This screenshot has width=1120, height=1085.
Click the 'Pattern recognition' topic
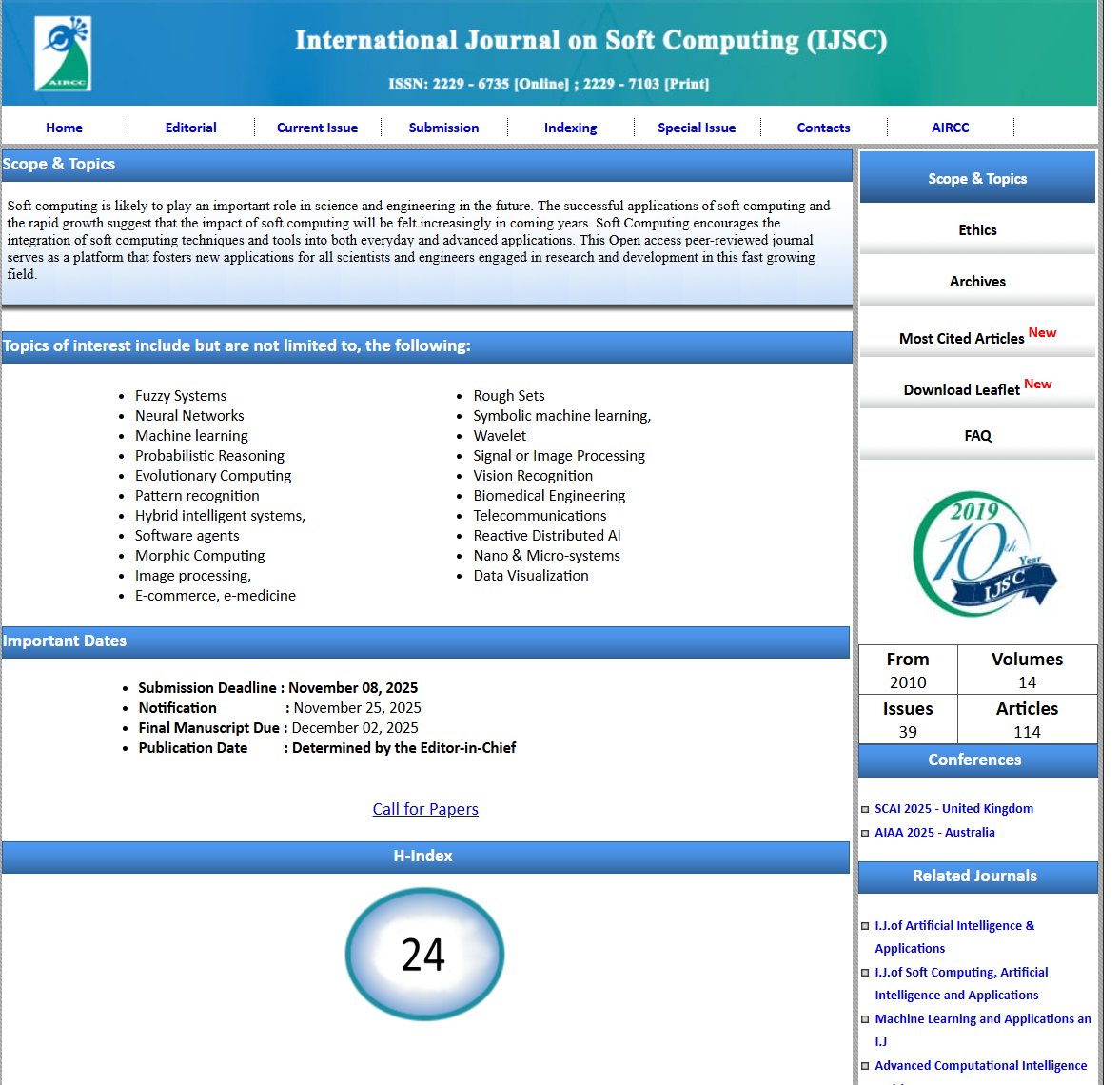coord(197,496)
